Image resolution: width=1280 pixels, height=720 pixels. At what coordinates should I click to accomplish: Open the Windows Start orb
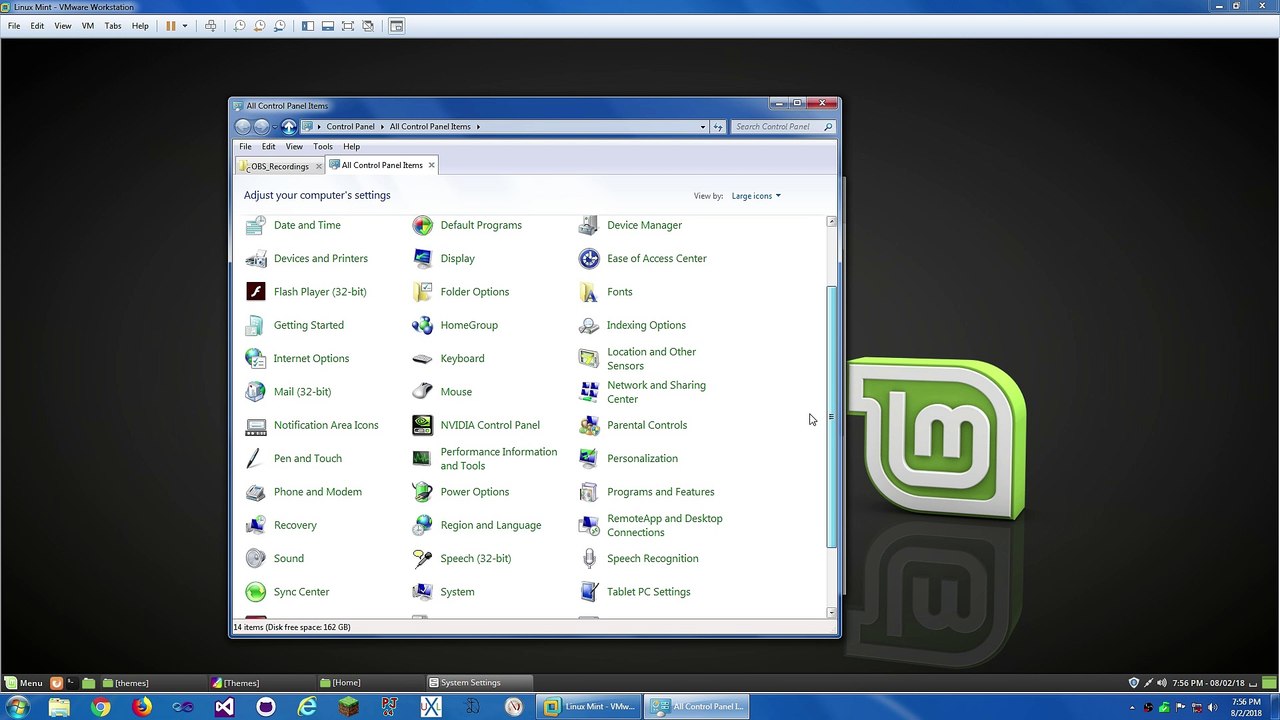[x=18, y=707]
